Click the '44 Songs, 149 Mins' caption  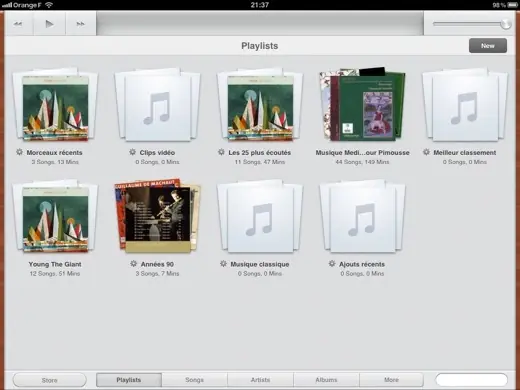[x=362, y=162]
